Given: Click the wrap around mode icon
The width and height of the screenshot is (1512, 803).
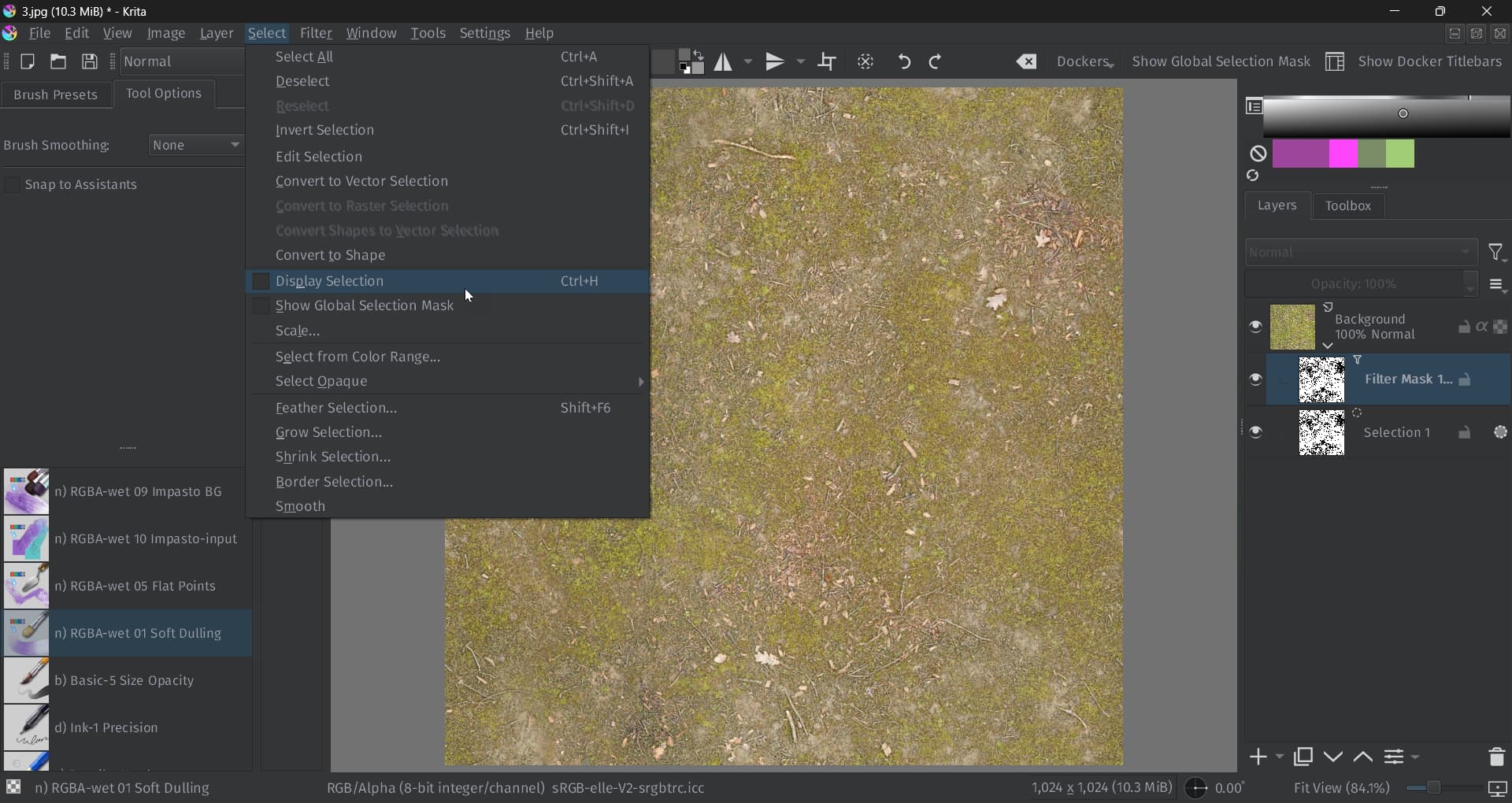Looking at the screenshot, I should point(827,61).
